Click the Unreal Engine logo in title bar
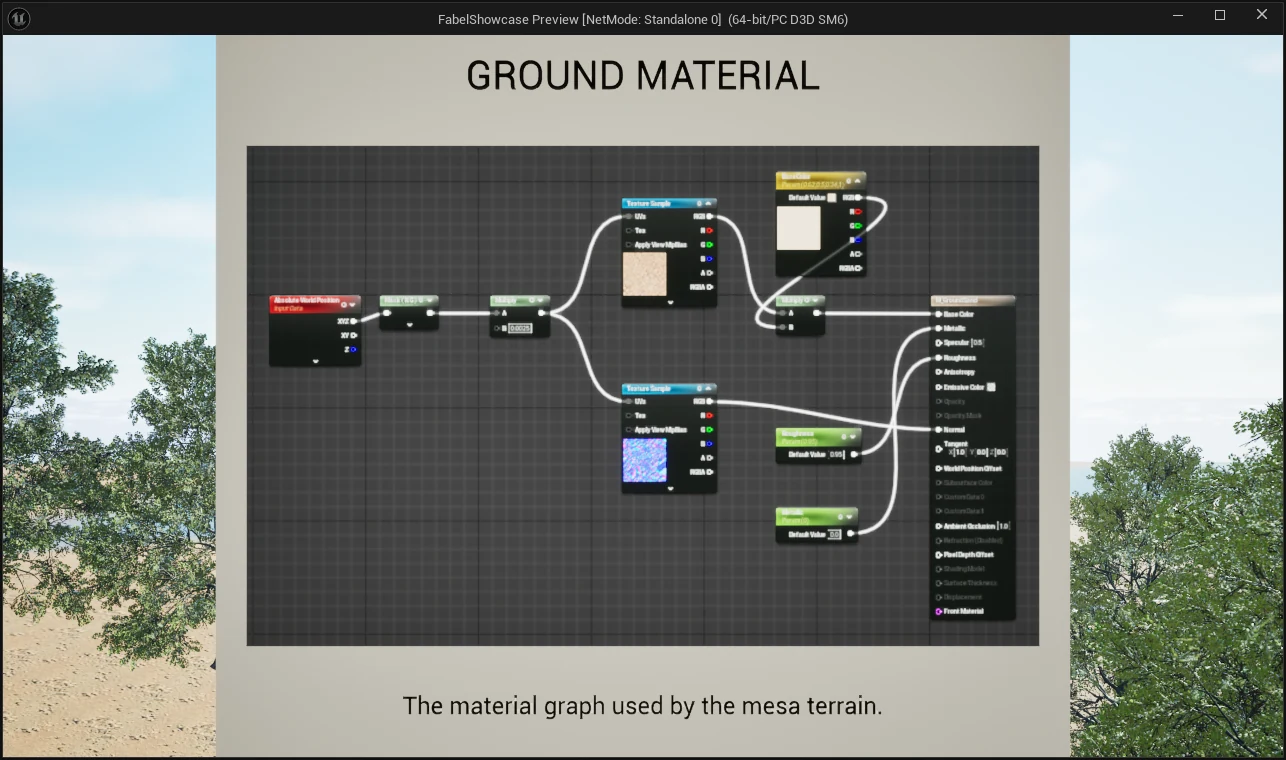 (x=18, y=18)
